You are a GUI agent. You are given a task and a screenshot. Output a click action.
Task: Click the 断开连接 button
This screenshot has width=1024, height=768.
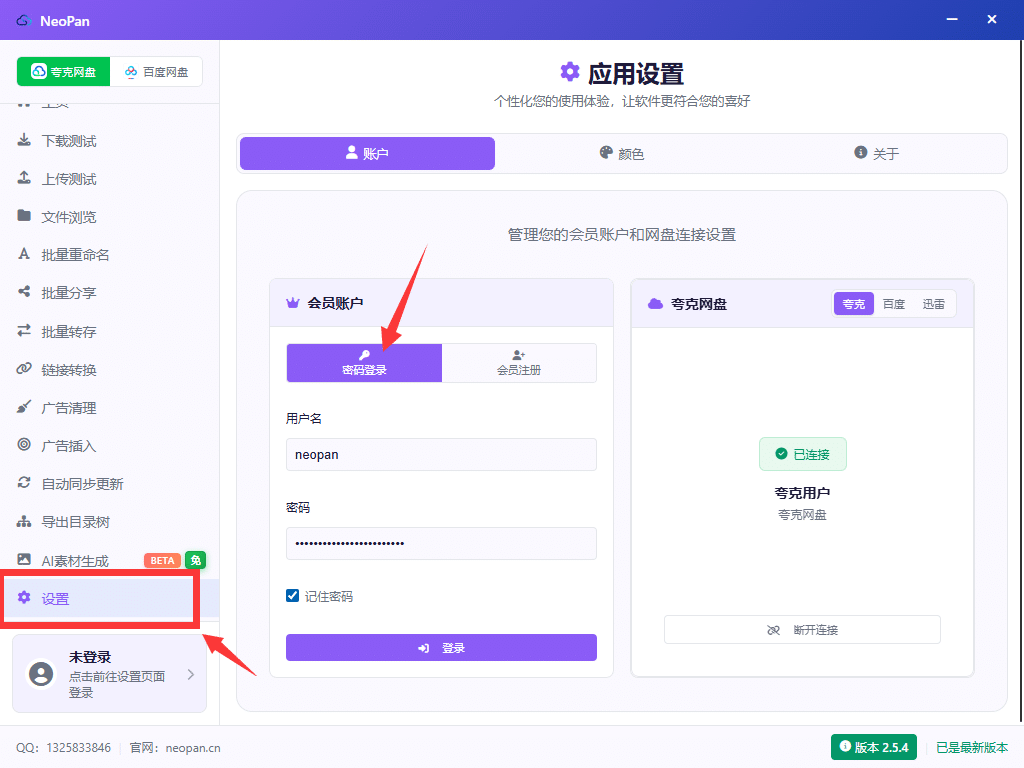pos(802,630)
